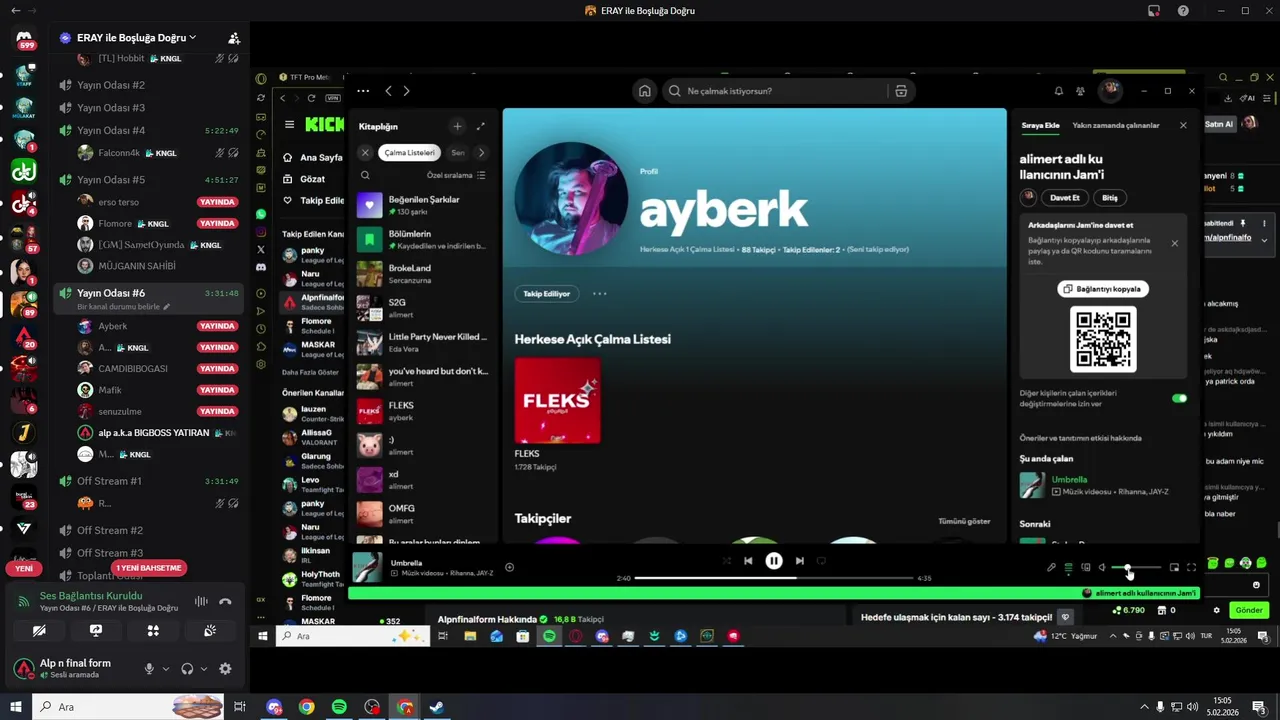Open Ana Sayfa in Kick sidebar
The image size is (1280, 720).
pyautogui.click(x=312, y=158)
